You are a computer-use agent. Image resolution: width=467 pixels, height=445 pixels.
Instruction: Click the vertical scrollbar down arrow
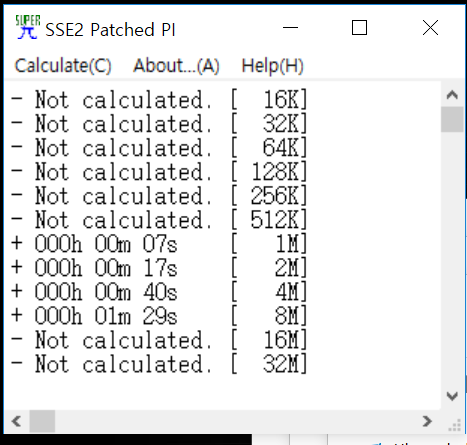coord(452,396)
